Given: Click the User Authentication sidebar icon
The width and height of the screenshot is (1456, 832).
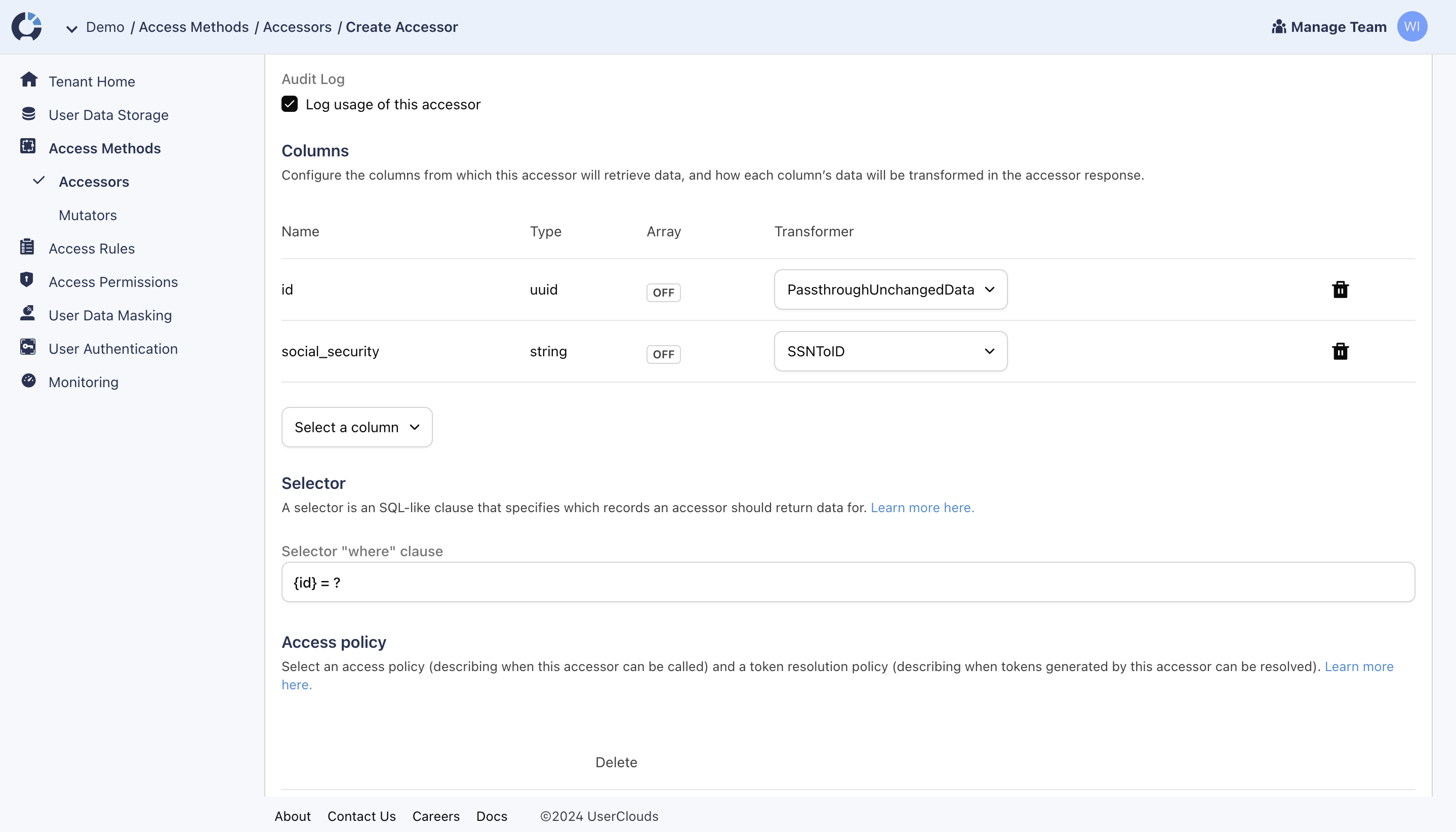Looking at the screenshot, I should 28,348.
